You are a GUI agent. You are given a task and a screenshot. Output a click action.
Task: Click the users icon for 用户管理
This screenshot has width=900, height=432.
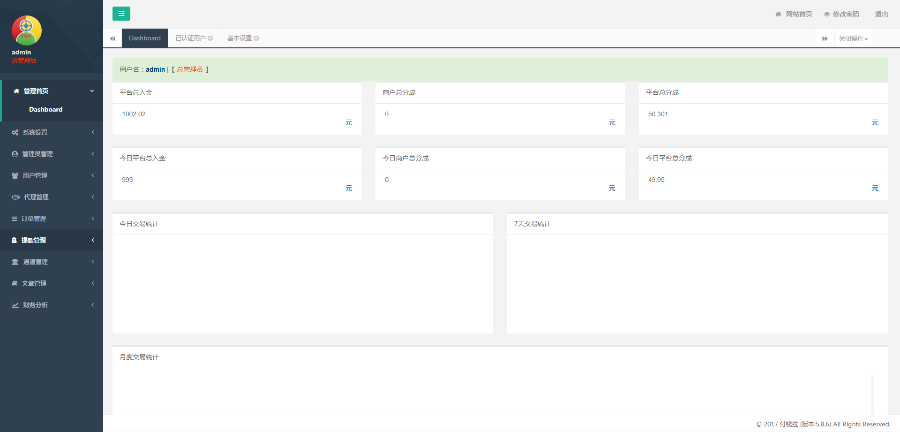point(15,175)
